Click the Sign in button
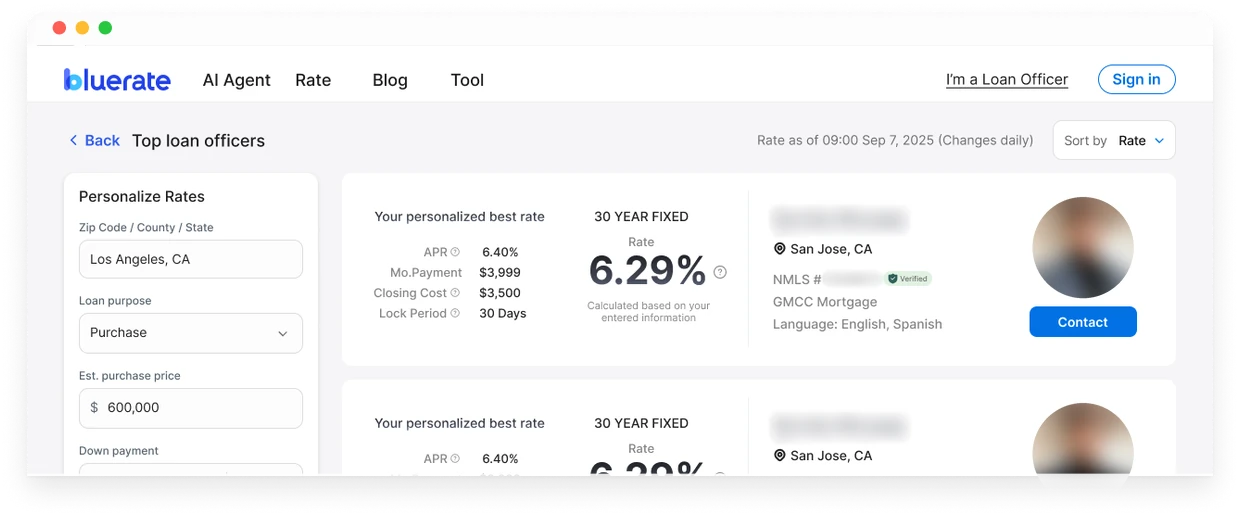Screen dimensions: 1240x516 tap(1137, 79)
